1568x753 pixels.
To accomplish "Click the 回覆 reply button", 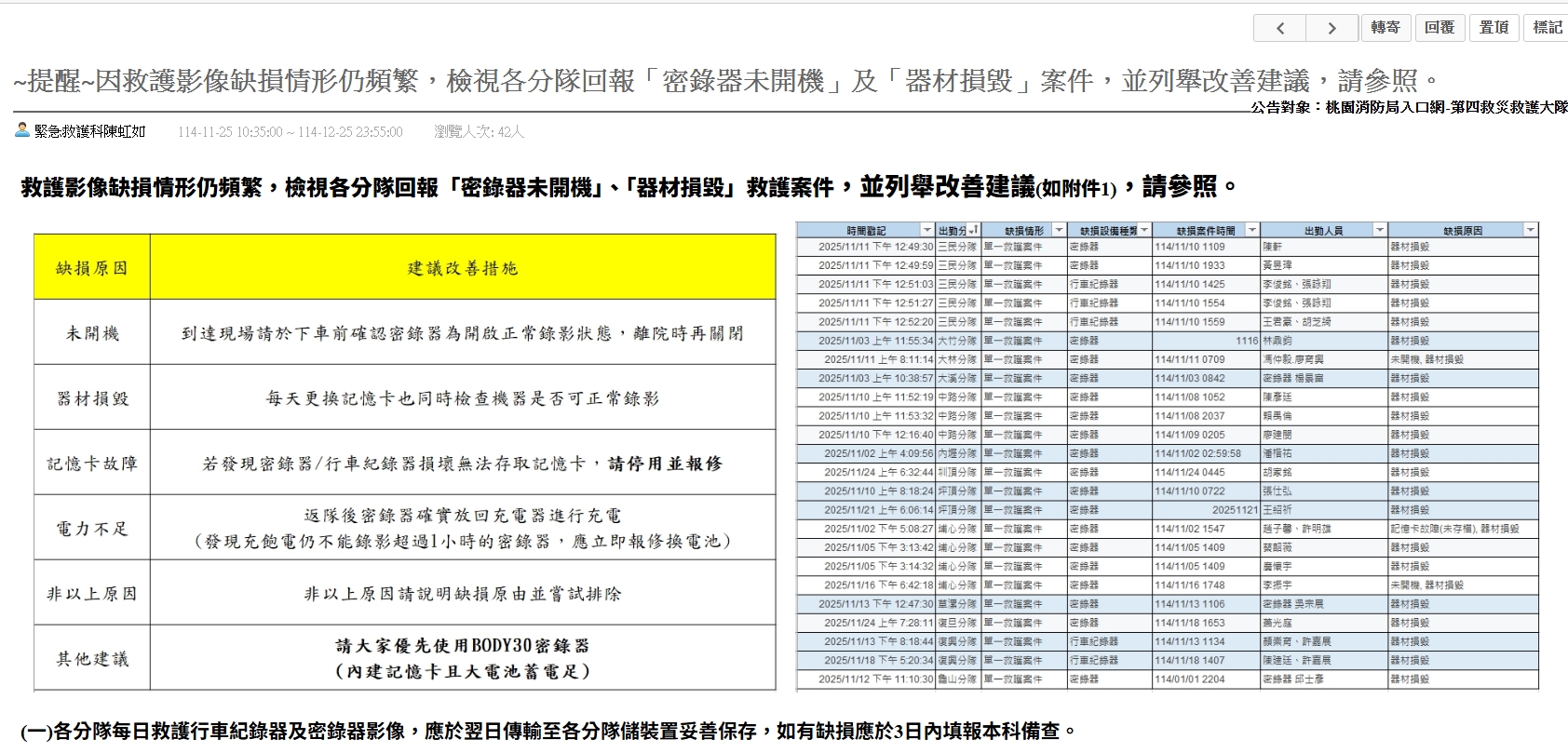I will tap(1440, 28).
